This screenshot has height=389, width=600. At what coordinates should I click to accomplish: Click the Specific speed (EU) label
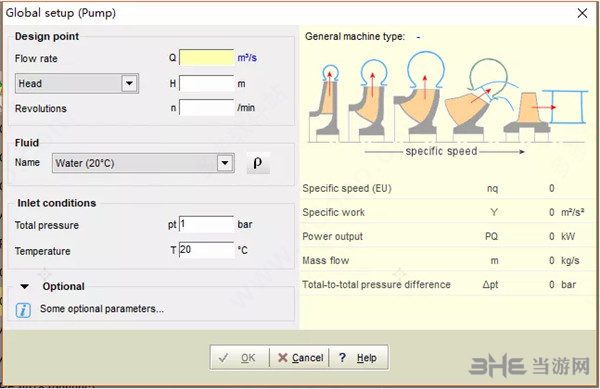click(347, 188)
